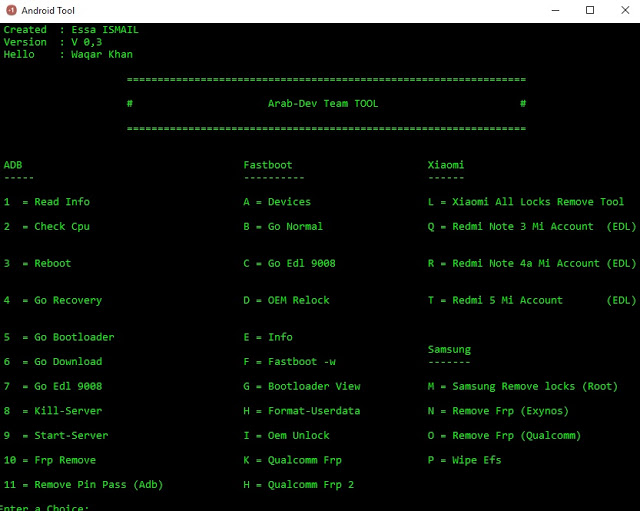
Task: Click the 'Bootloader View' option text
Action: [314, 386]
